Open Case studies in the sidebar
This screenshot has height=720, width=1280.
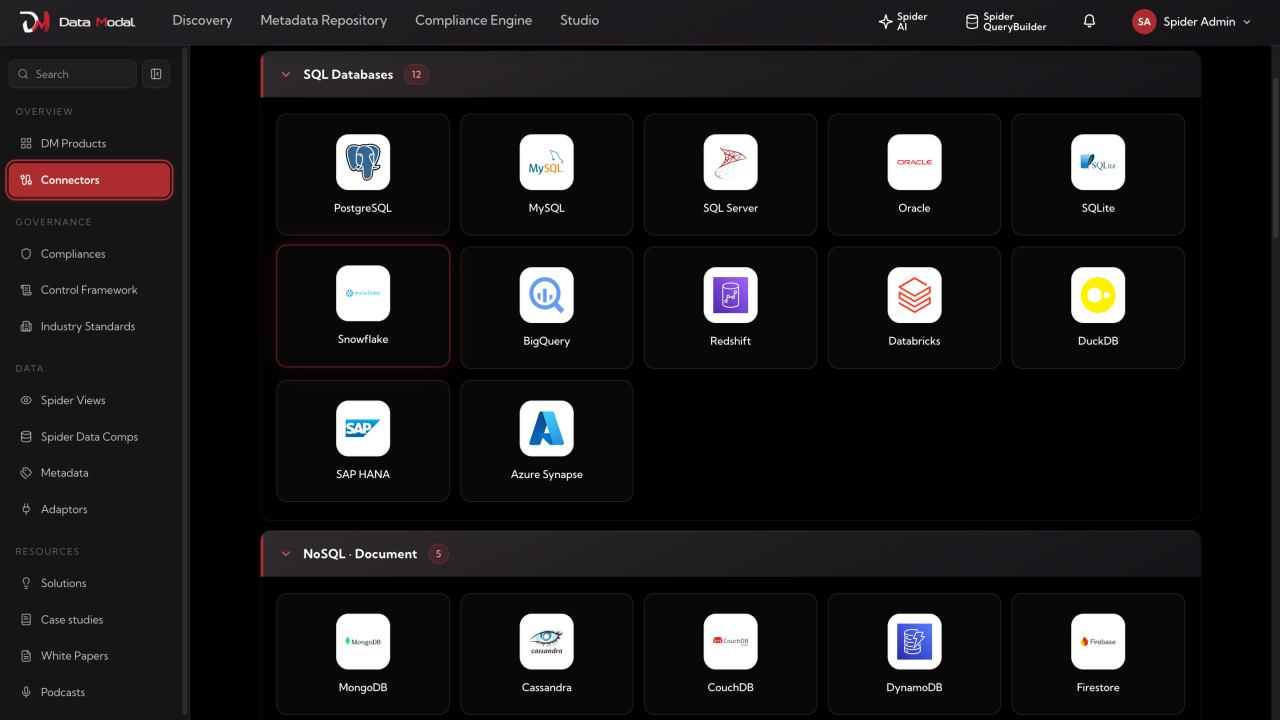90,620
